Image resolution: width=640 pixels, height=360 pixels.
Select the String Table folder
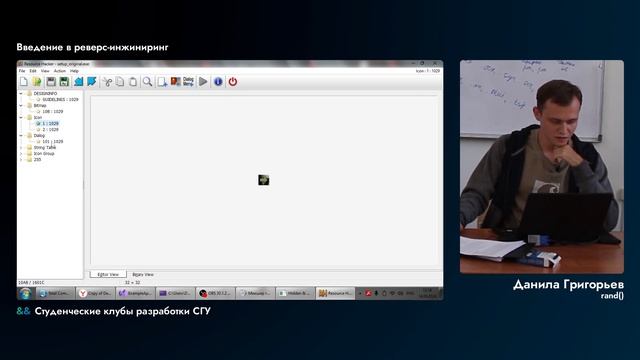44,147
